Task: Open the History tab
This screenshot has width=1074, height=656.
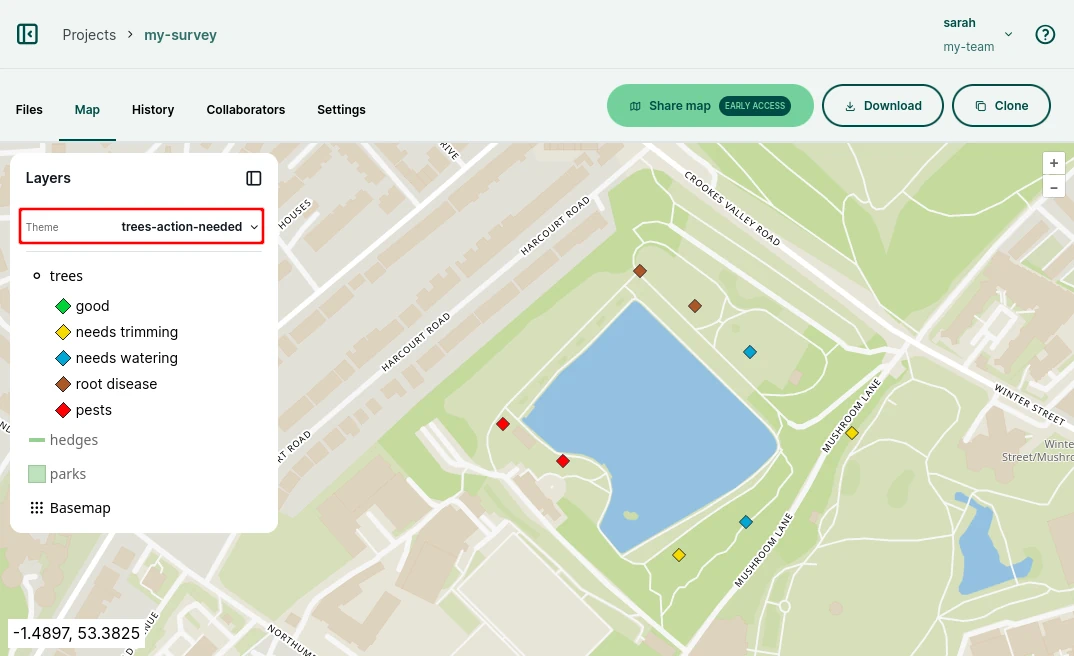Action: [153, 110]
